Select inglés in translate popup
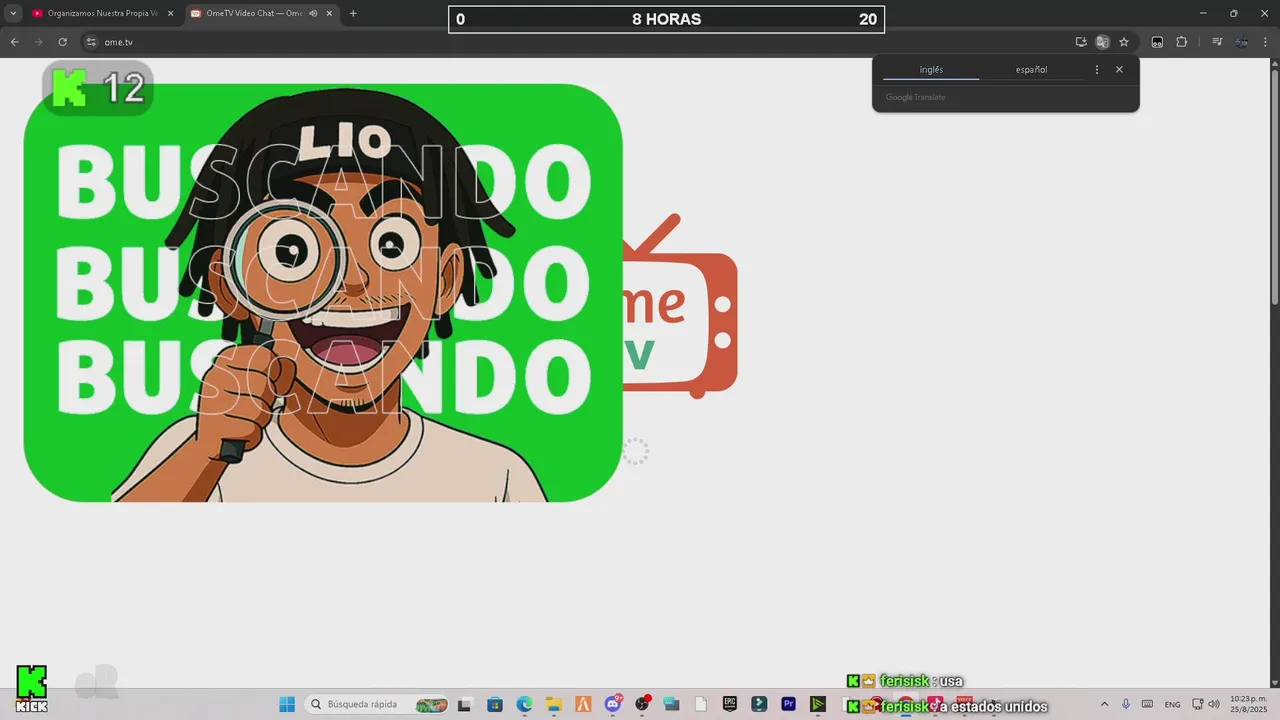Image resolution: width=1280 pixels, height=720 pixels. point(931,70)
